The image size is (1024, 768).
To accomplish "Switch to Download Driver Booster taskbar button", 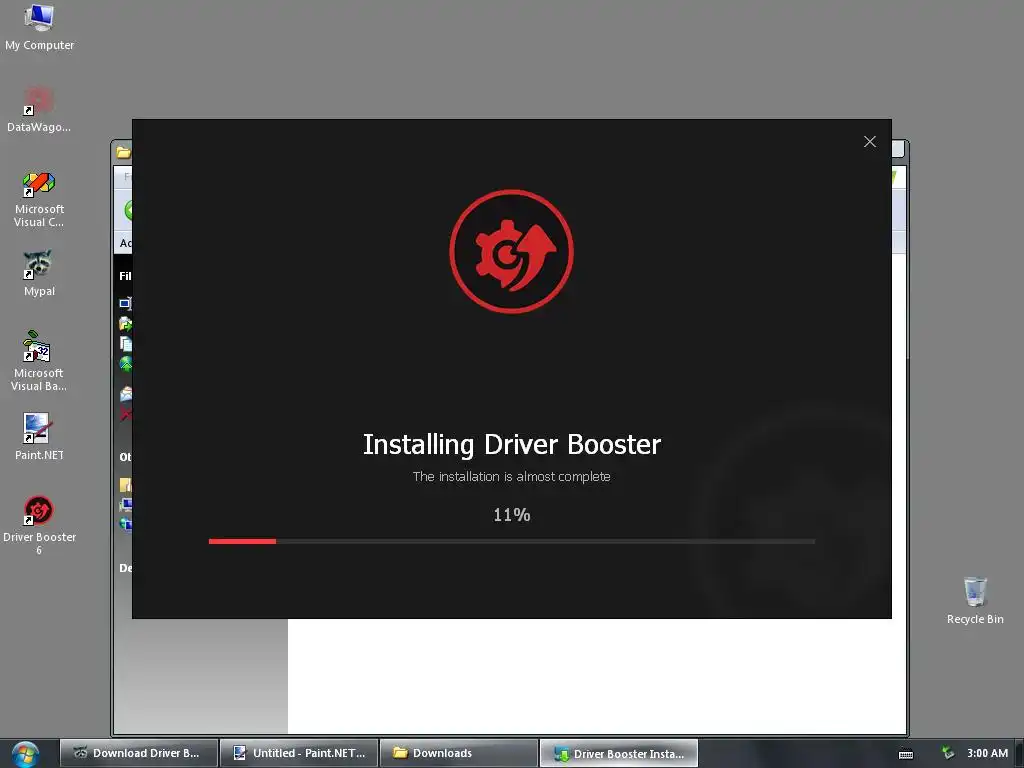I will coord(138,753).
